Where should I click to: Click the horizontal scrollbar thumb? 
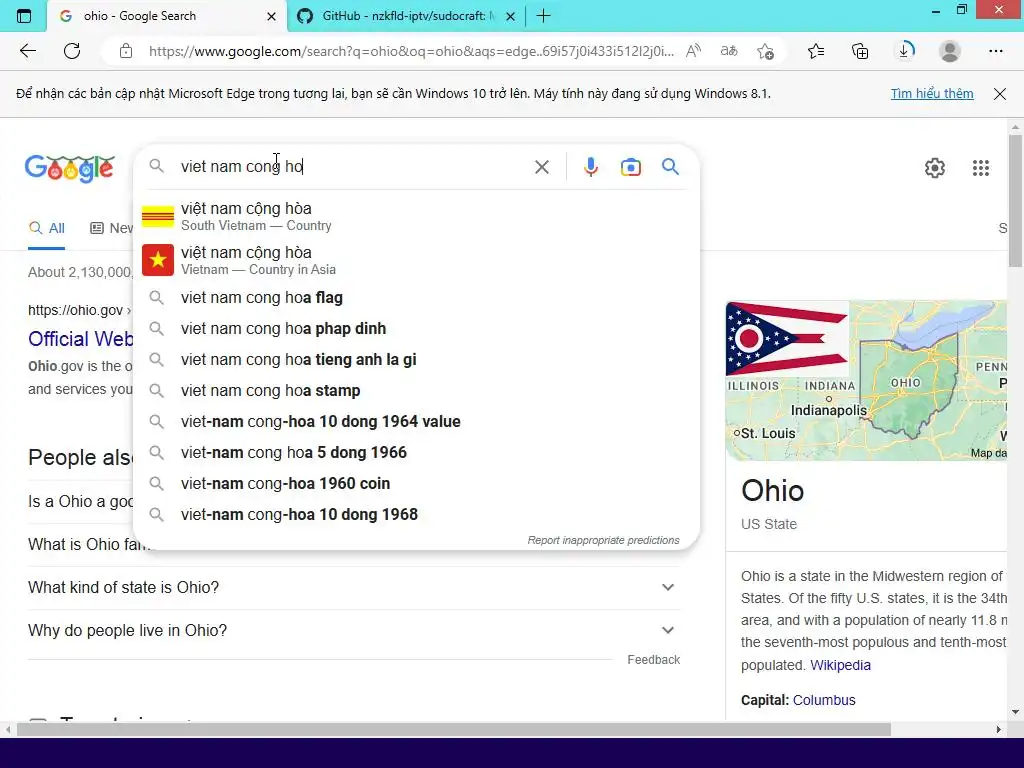click(x=454, y=729)
